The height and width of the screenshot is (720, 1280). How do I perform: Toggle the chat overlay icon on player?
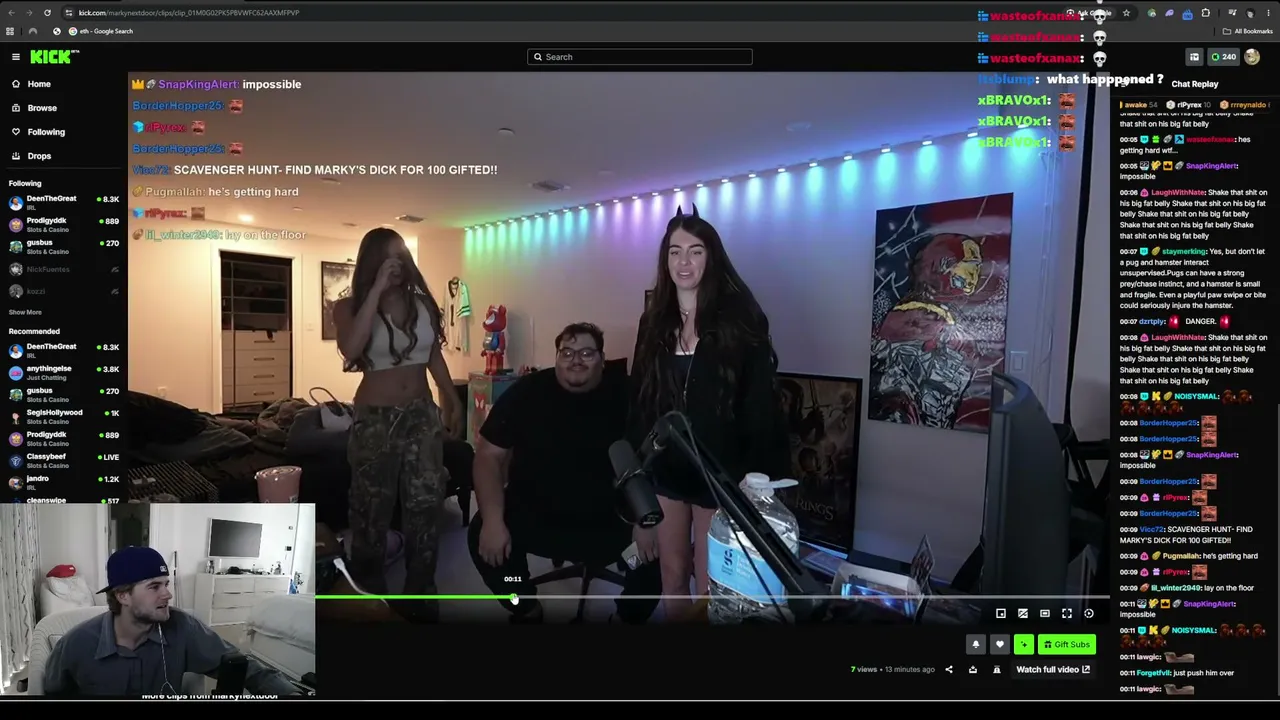point(1023,614)
